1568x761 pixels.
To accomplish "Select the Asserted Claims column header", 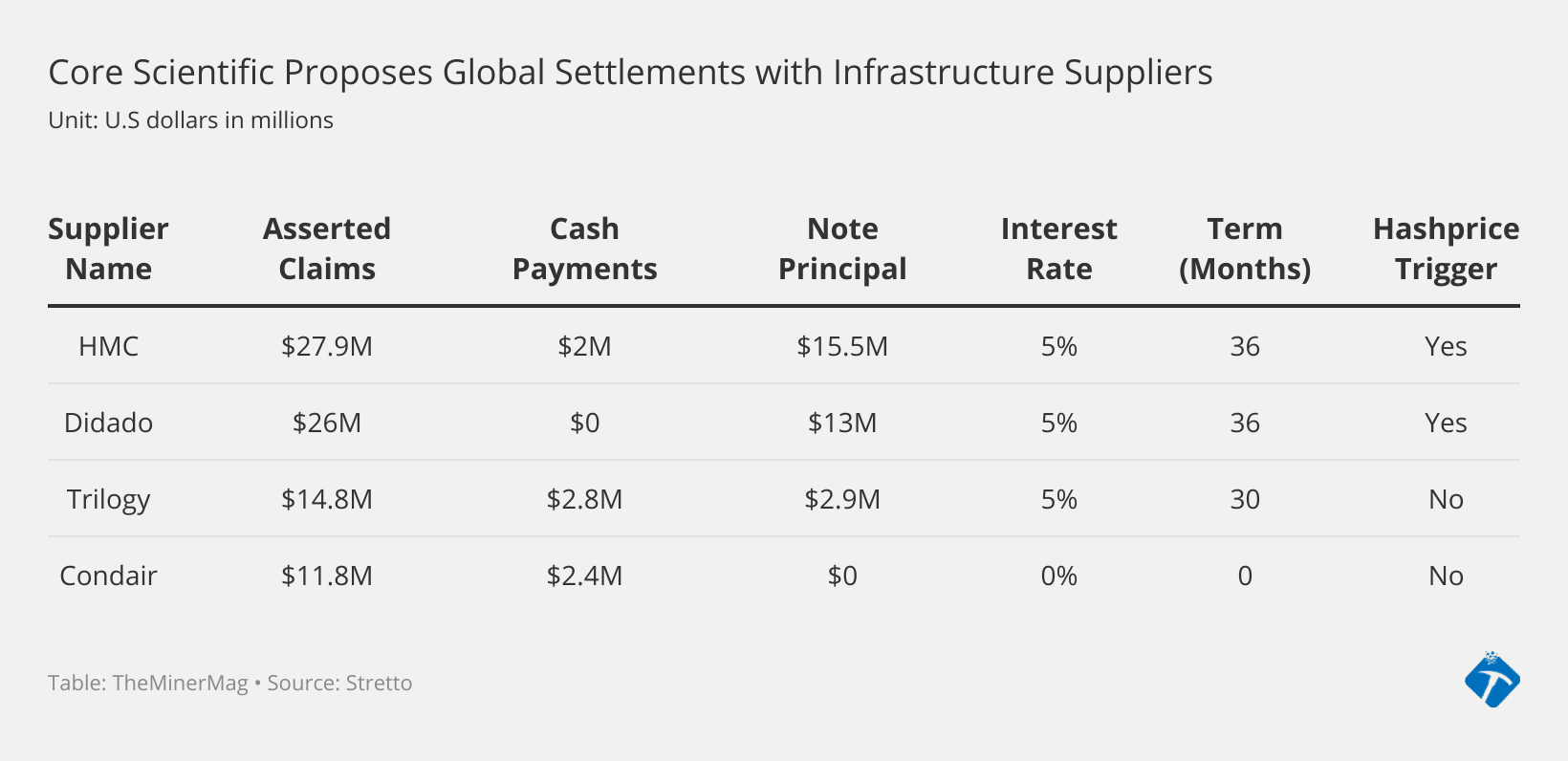I will (327, 249).
